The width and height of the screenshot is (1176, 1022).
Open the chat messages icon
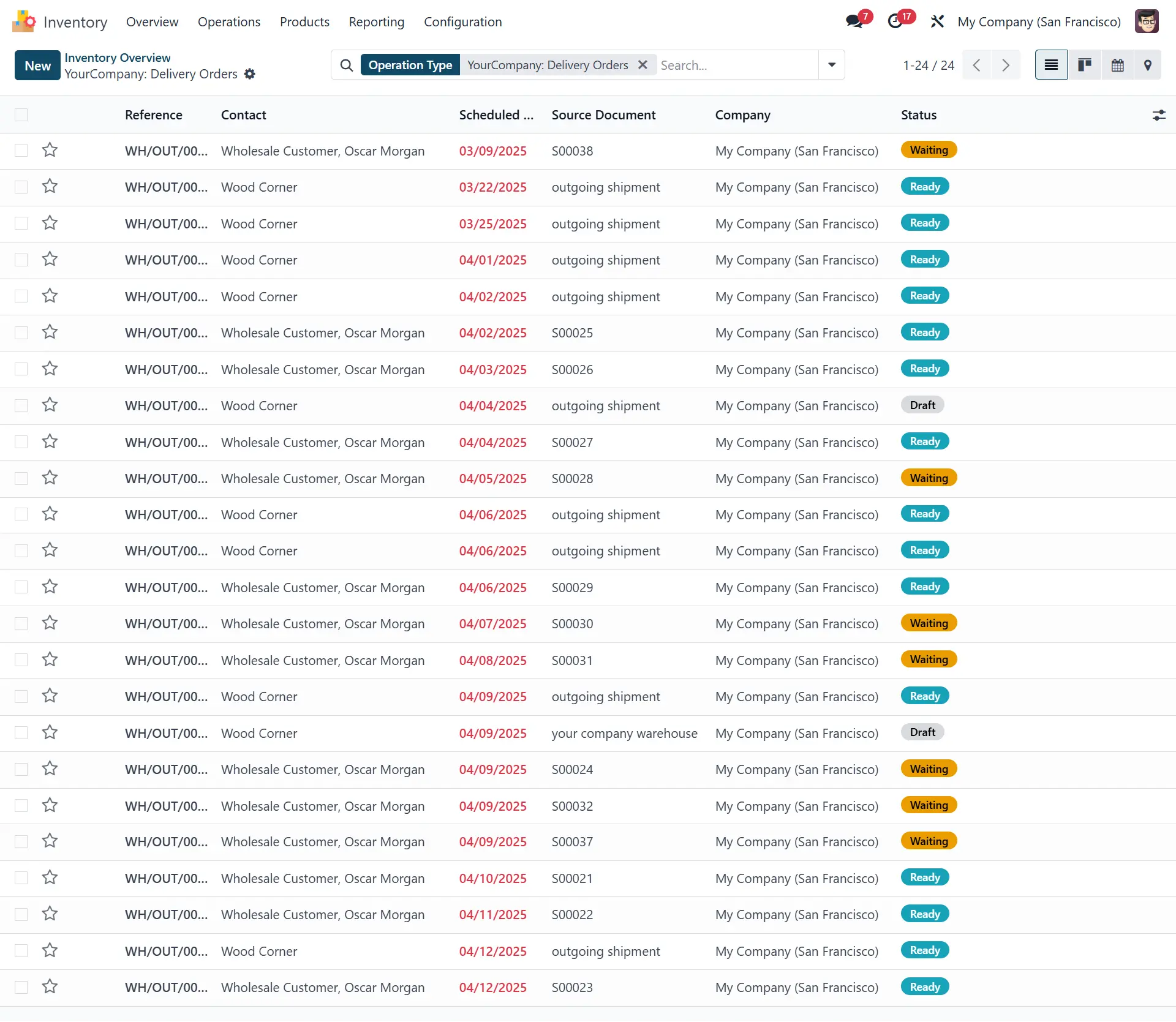pyautogui.click(x=854, y=21)
